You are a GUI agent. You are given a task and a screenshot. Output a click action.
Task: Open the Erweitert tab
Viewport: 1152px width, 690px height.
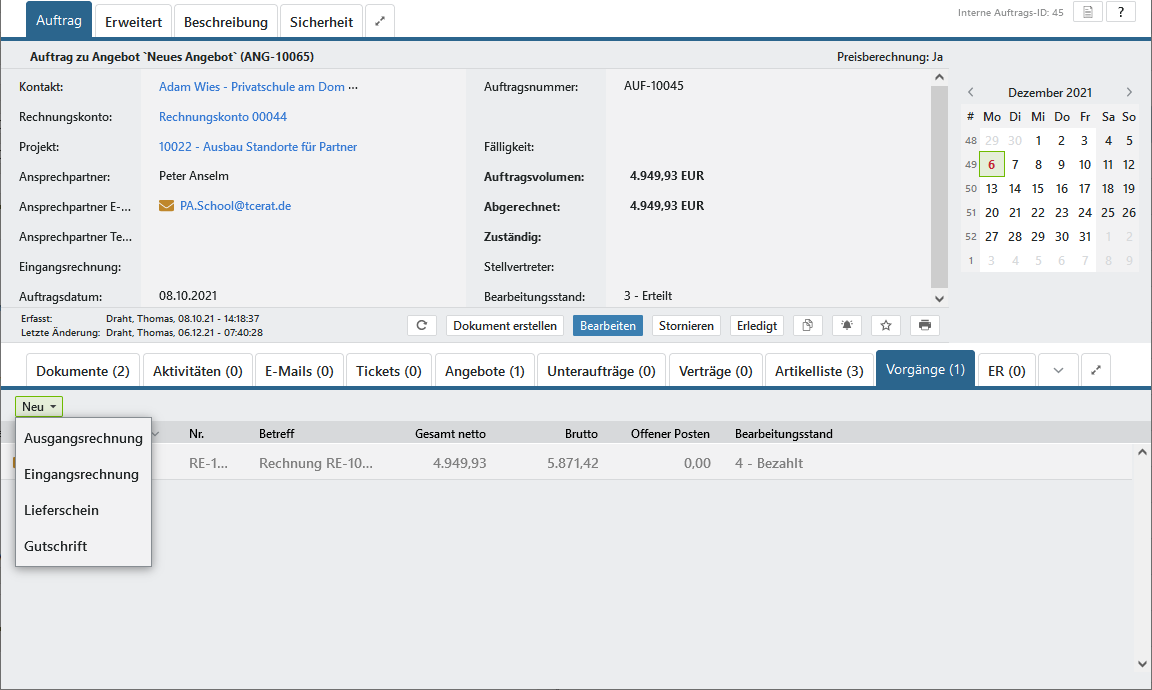point(133,21)
